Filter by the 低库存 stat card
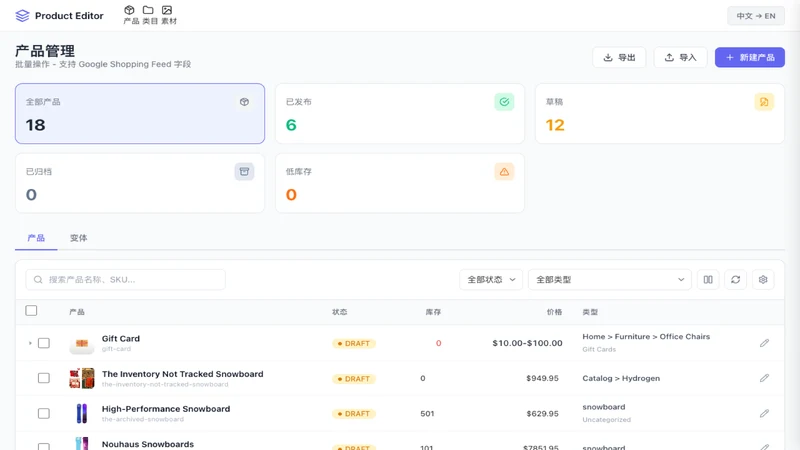Viewport: 800px width, 450px height. coord(399,183)
